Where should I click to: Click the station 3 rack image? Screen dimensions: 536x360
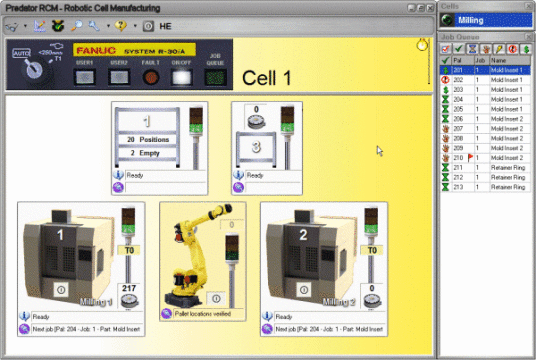tap(256, 149)
